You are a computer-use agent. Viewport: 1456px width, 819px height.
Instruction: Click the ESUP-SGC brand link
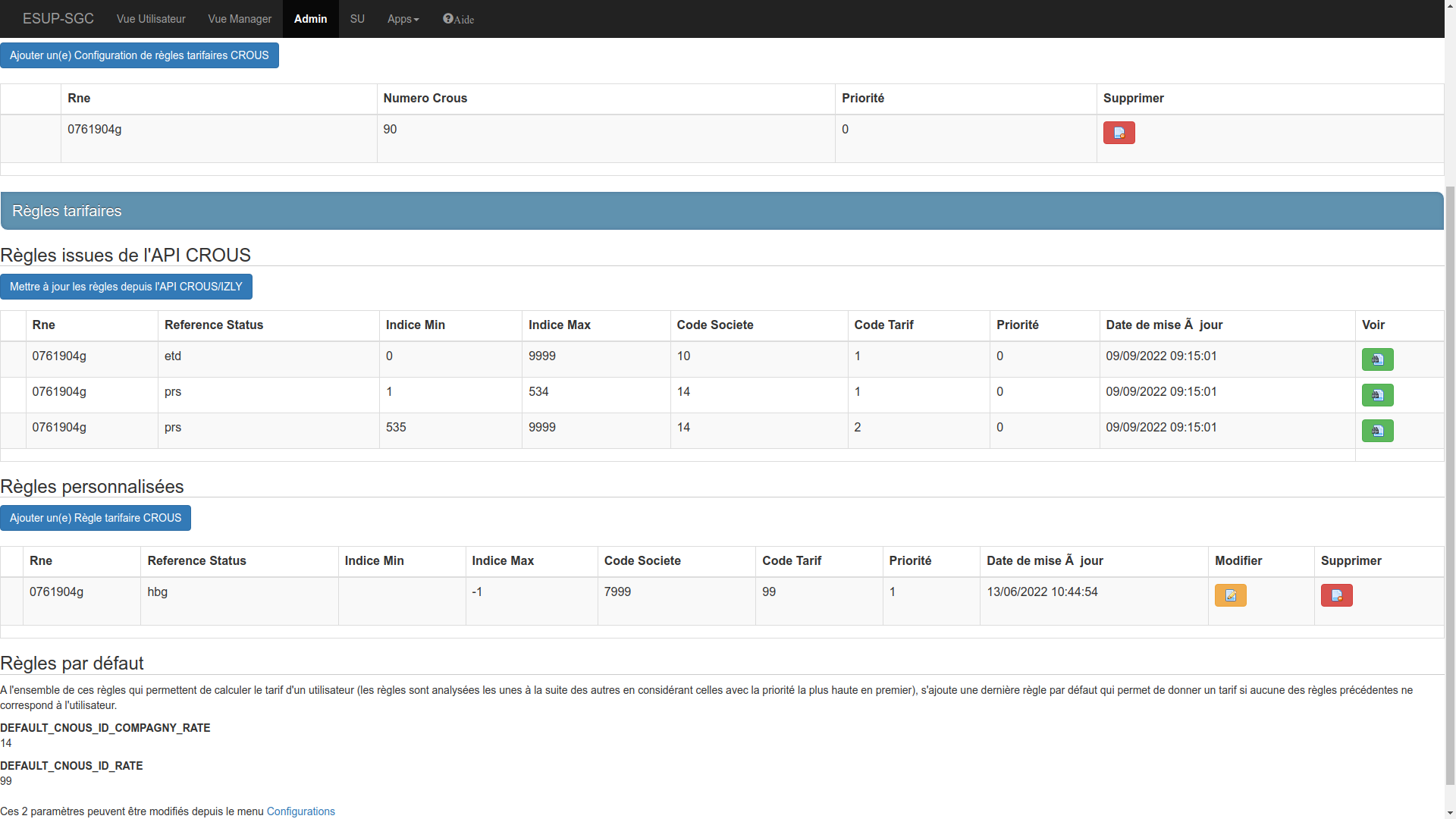tap(58, 19)
